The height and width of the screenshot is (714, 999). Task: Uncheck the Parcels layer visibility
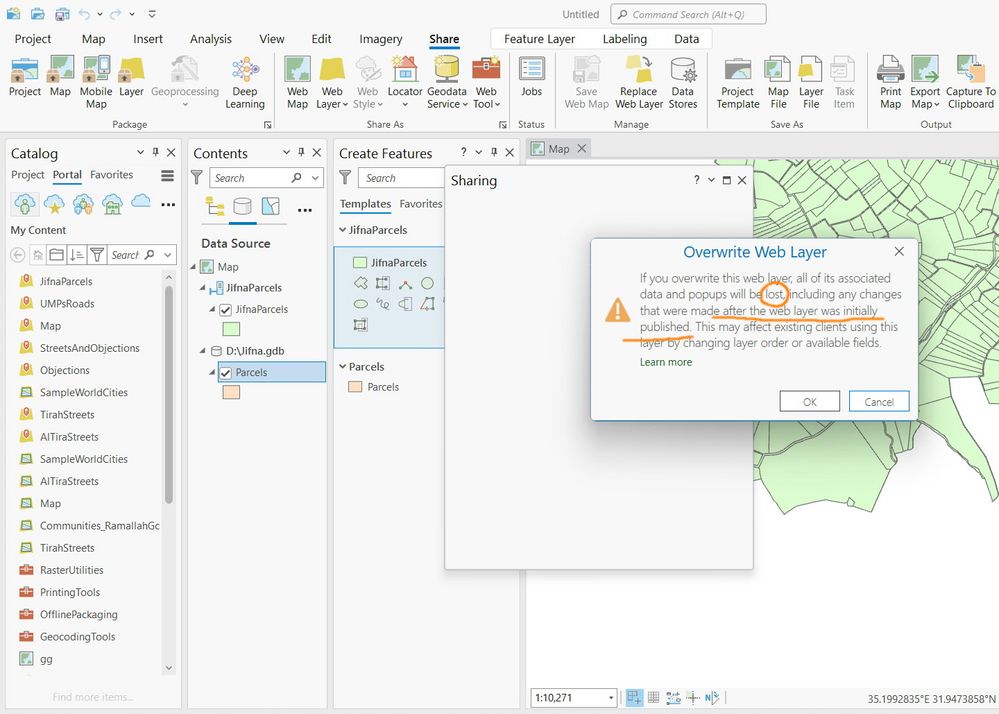pos(225,373)
